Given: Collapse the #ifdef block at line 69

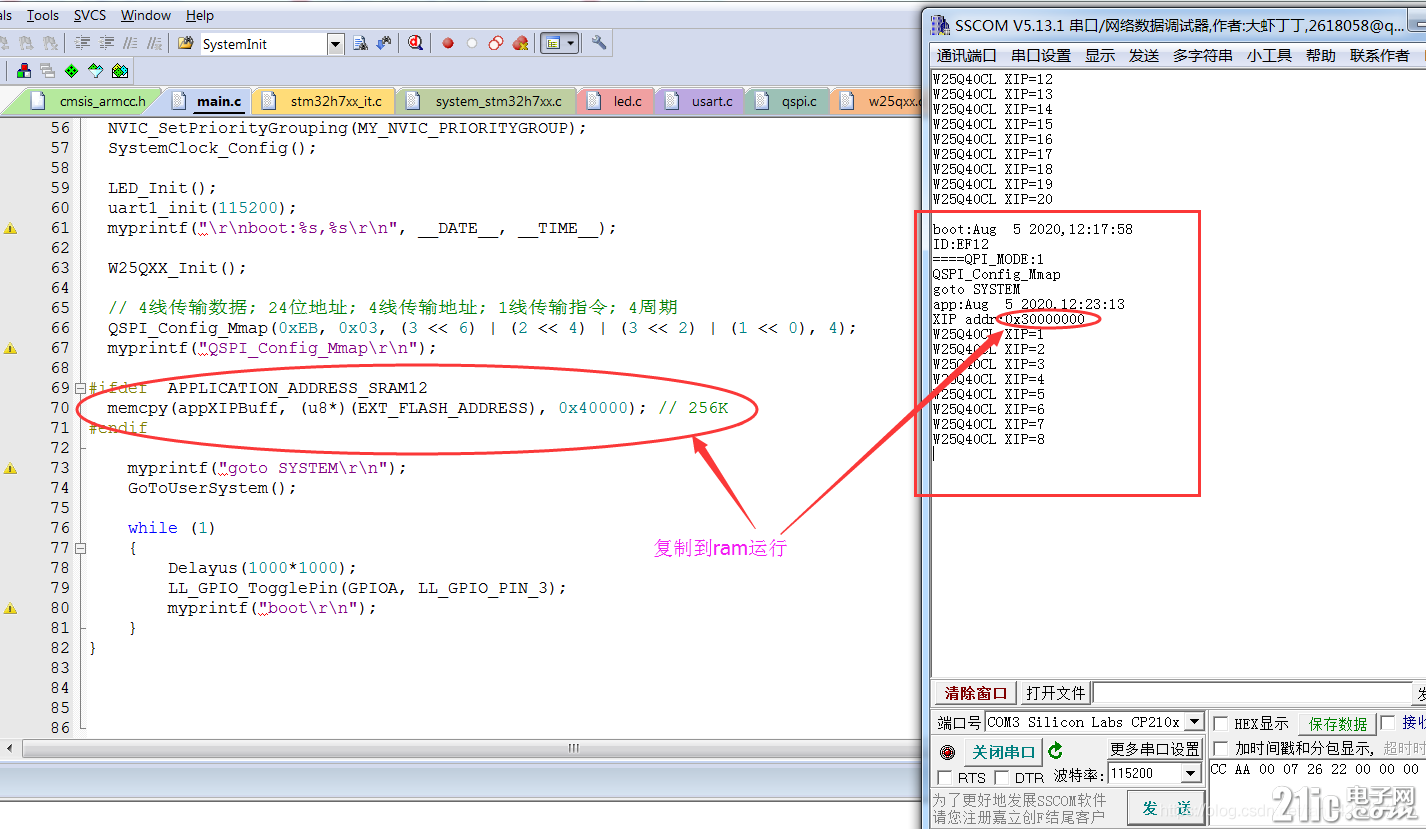Looking at the screenshot, I should click(81, 388).
